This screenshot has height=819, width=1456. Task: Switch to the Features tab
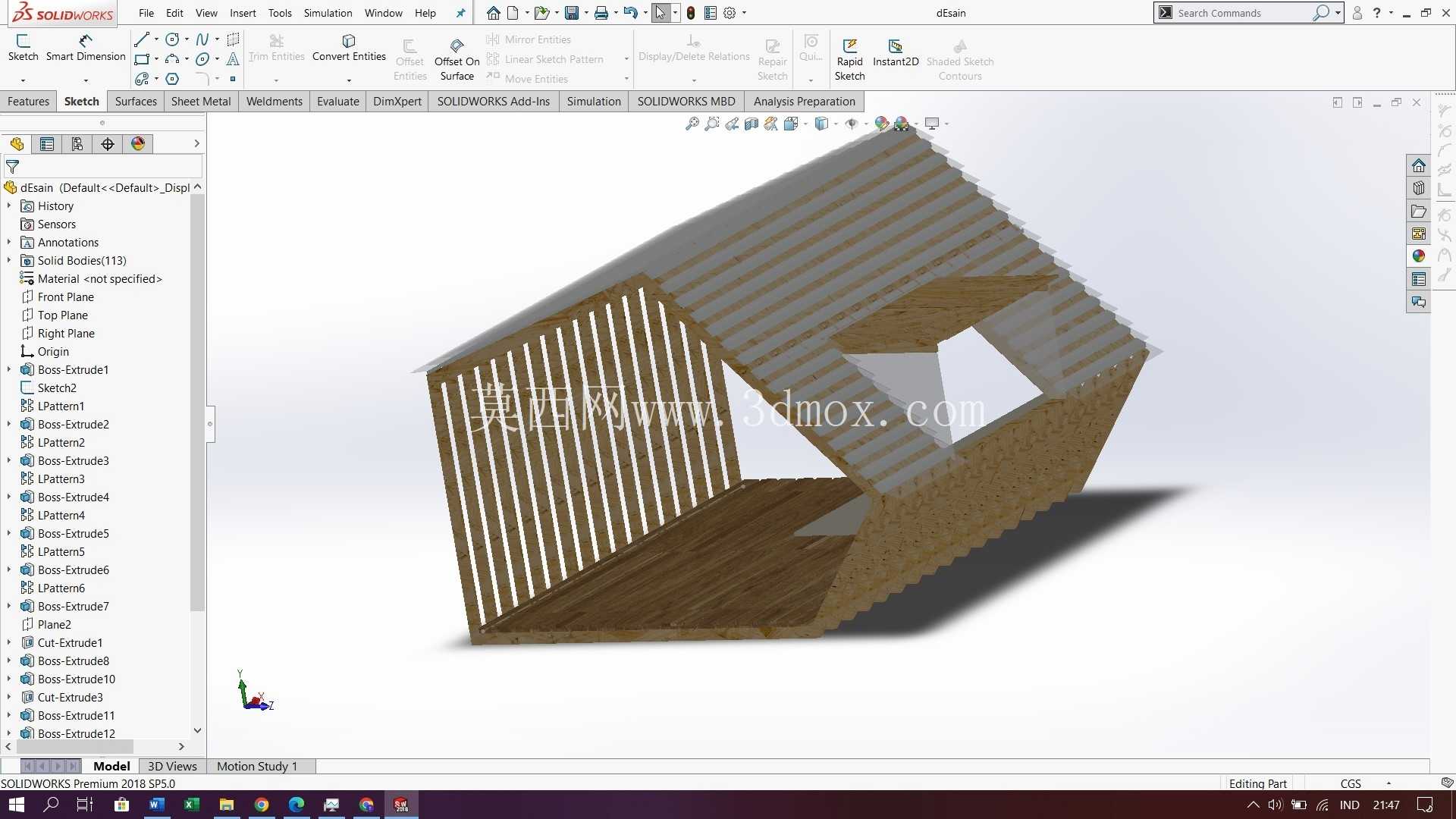[28, 102]
